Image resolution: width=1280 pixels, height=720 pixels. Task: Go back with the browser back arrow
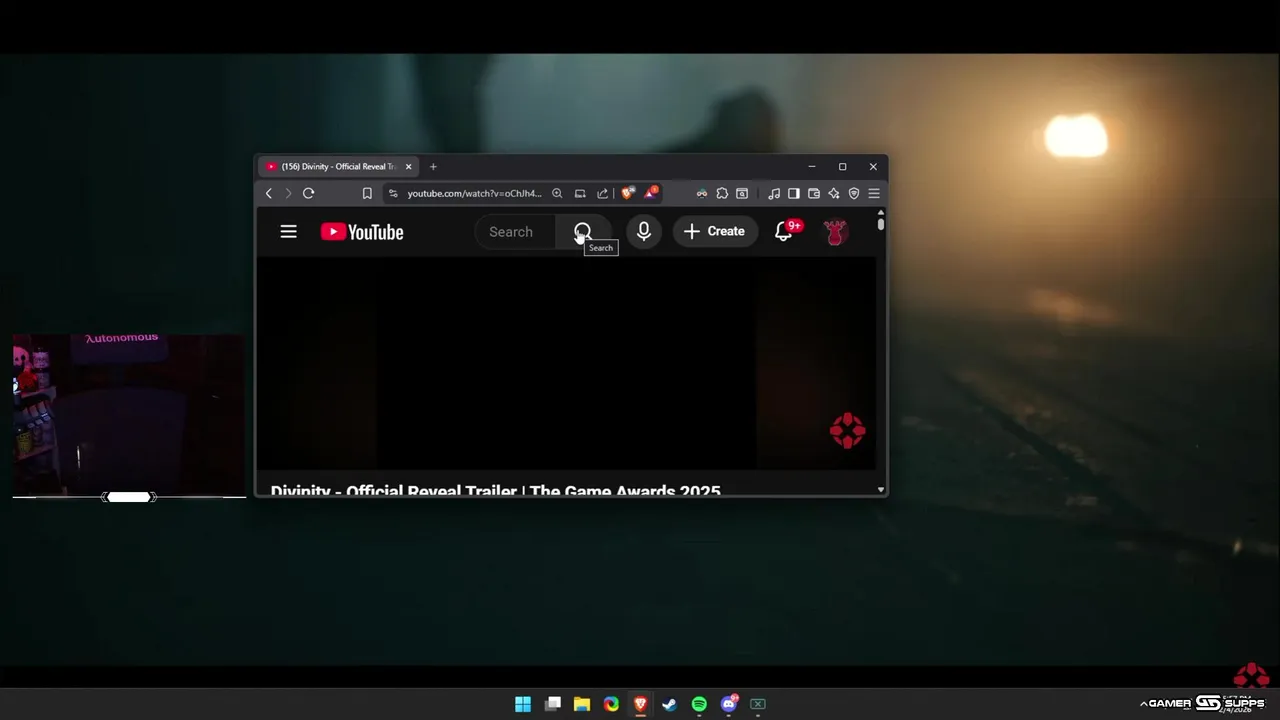tap(269, 193)
